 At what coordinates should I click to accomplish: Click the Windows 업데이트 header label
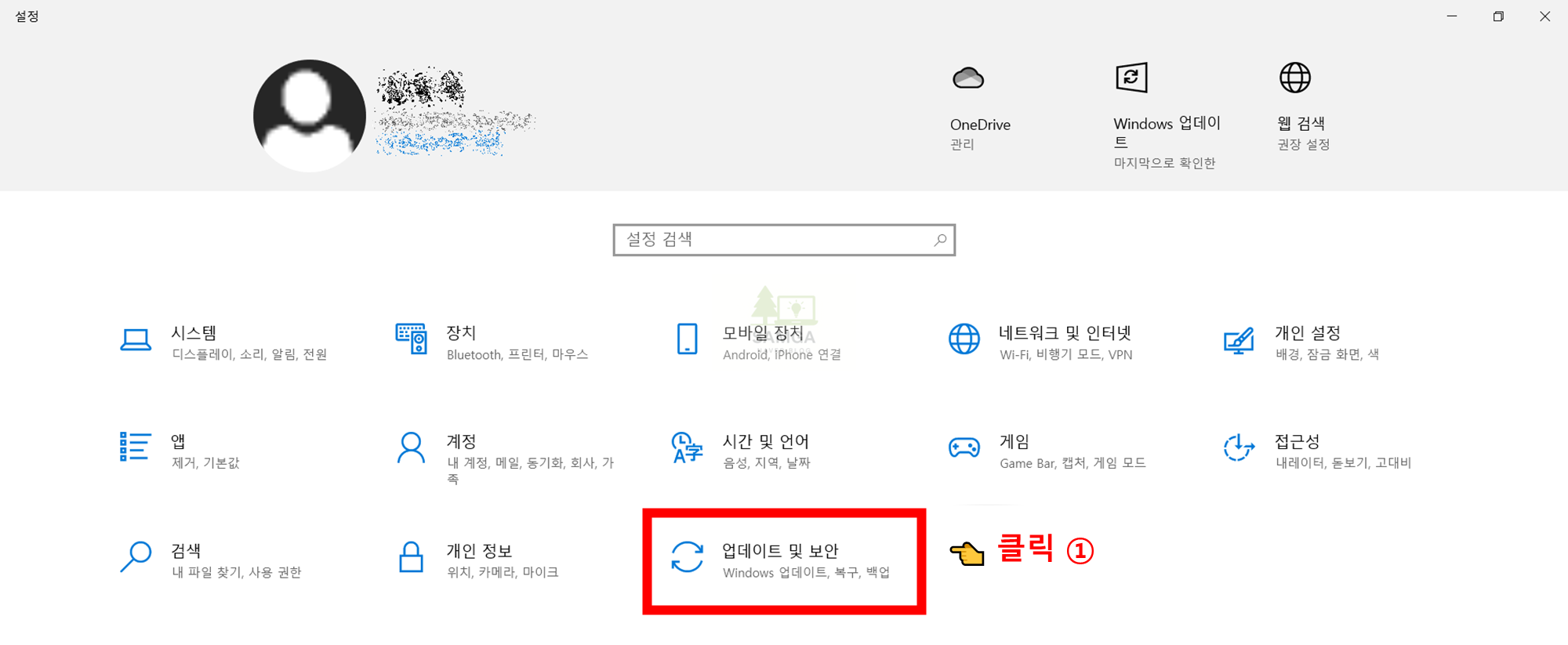1167,132
